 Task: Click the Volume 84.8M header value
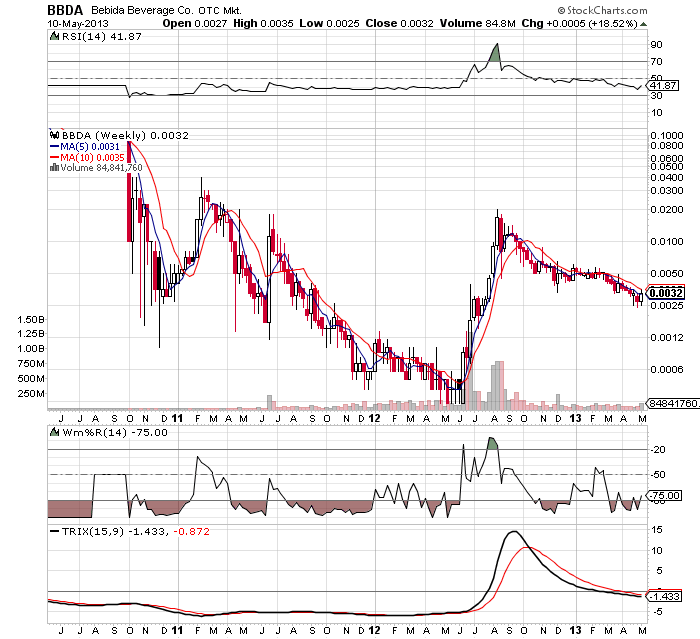point(477,24)
